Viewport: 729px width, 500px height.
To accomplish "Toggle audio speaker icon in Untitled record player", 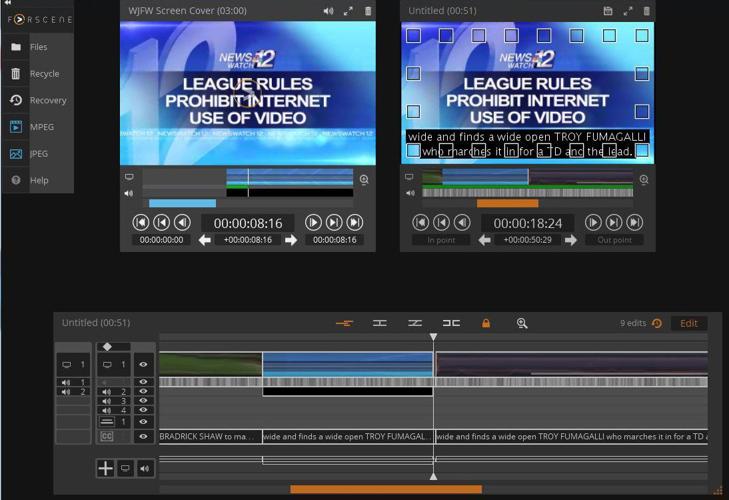I will point(410,193).
